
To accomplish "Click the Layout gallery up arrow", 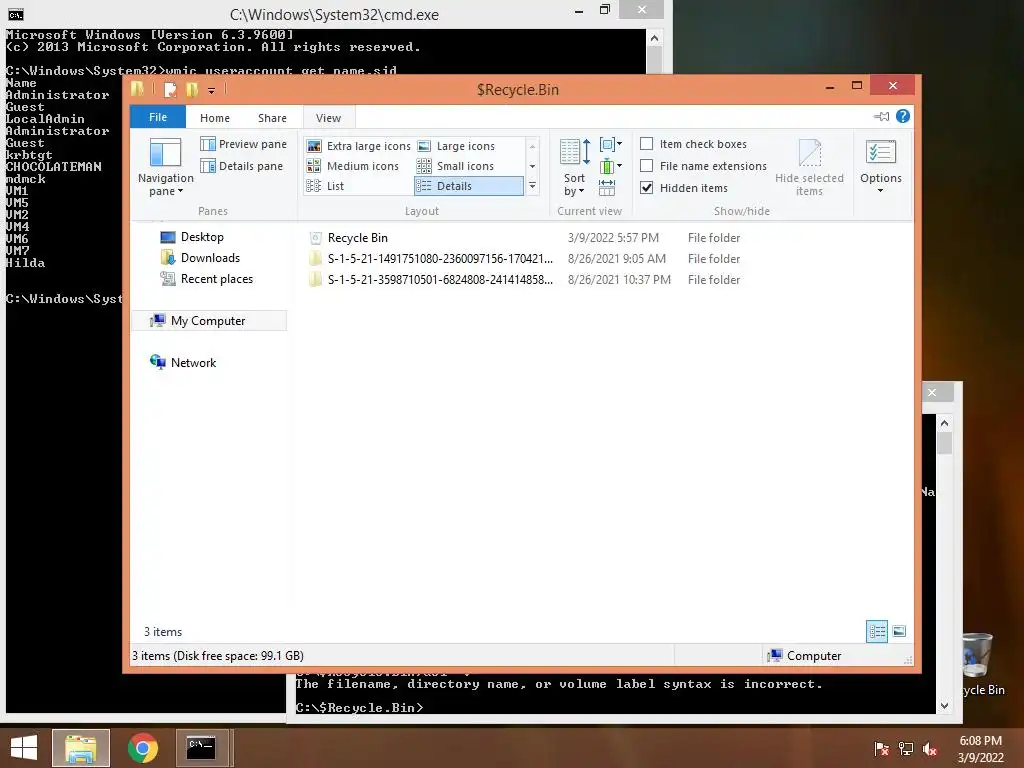I will click(x=532, y=146).
